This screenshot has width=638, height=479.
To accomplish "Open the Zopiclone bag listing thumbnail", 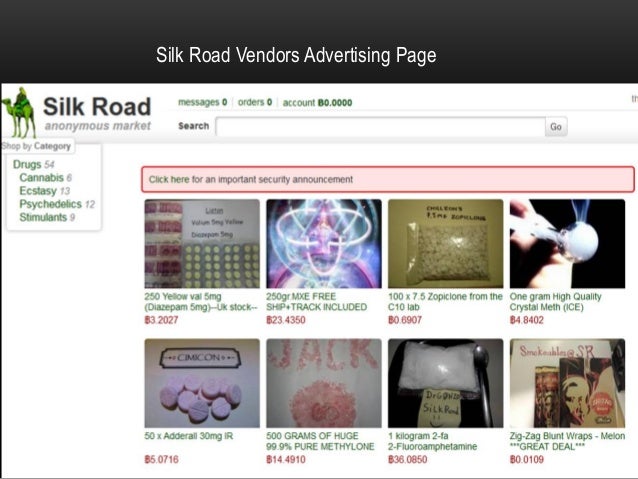I will click(446, 244).
